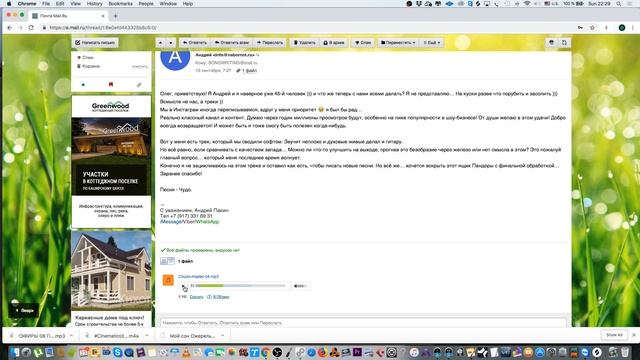Image resolution: width=640 pixels, height=360 pixels.
Task: Open the Переместить dropdown
Action: pyautogui.click(x=398, y=42)
